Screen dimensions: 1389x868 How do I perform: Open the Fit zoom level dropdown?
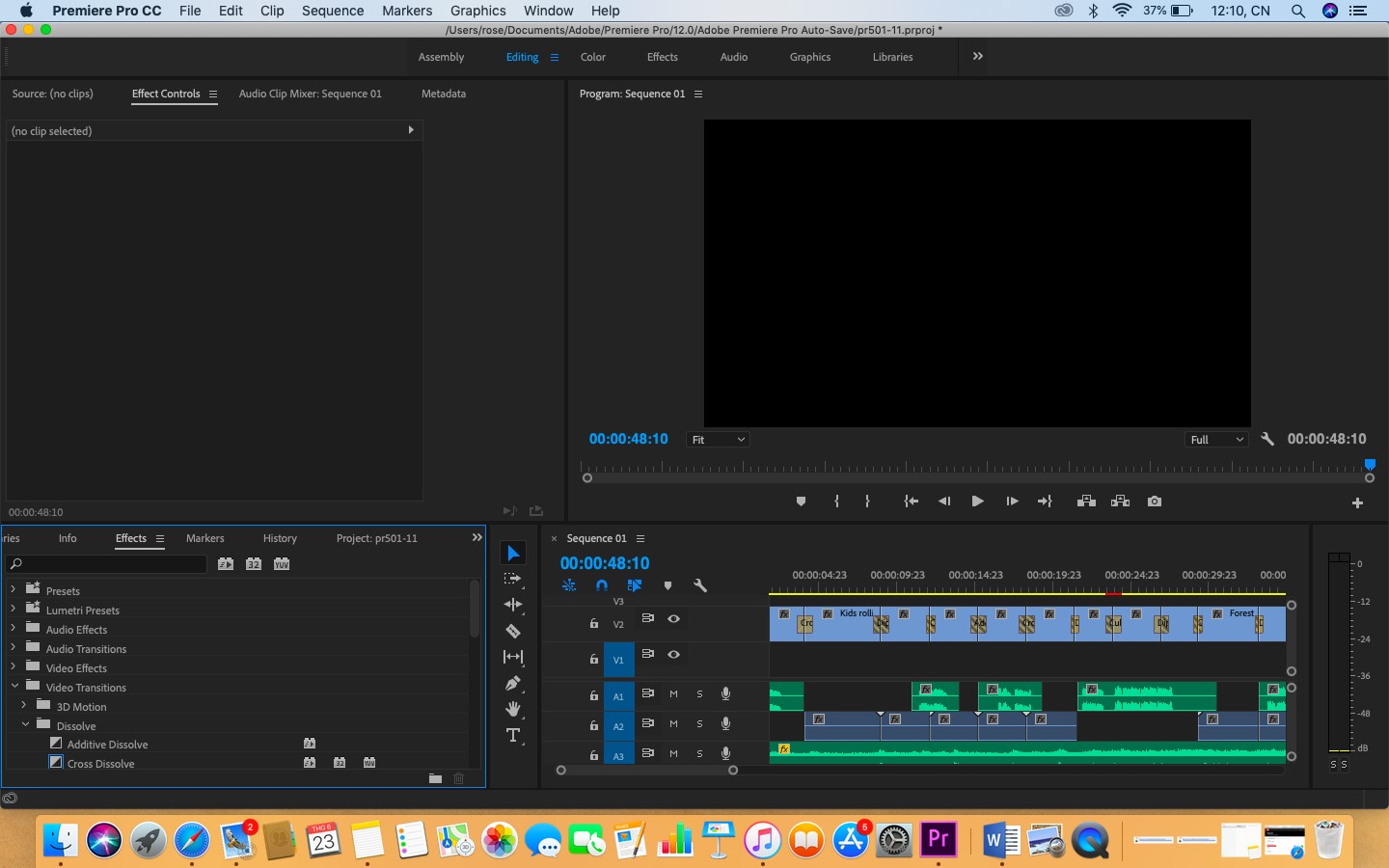(719, 440)
